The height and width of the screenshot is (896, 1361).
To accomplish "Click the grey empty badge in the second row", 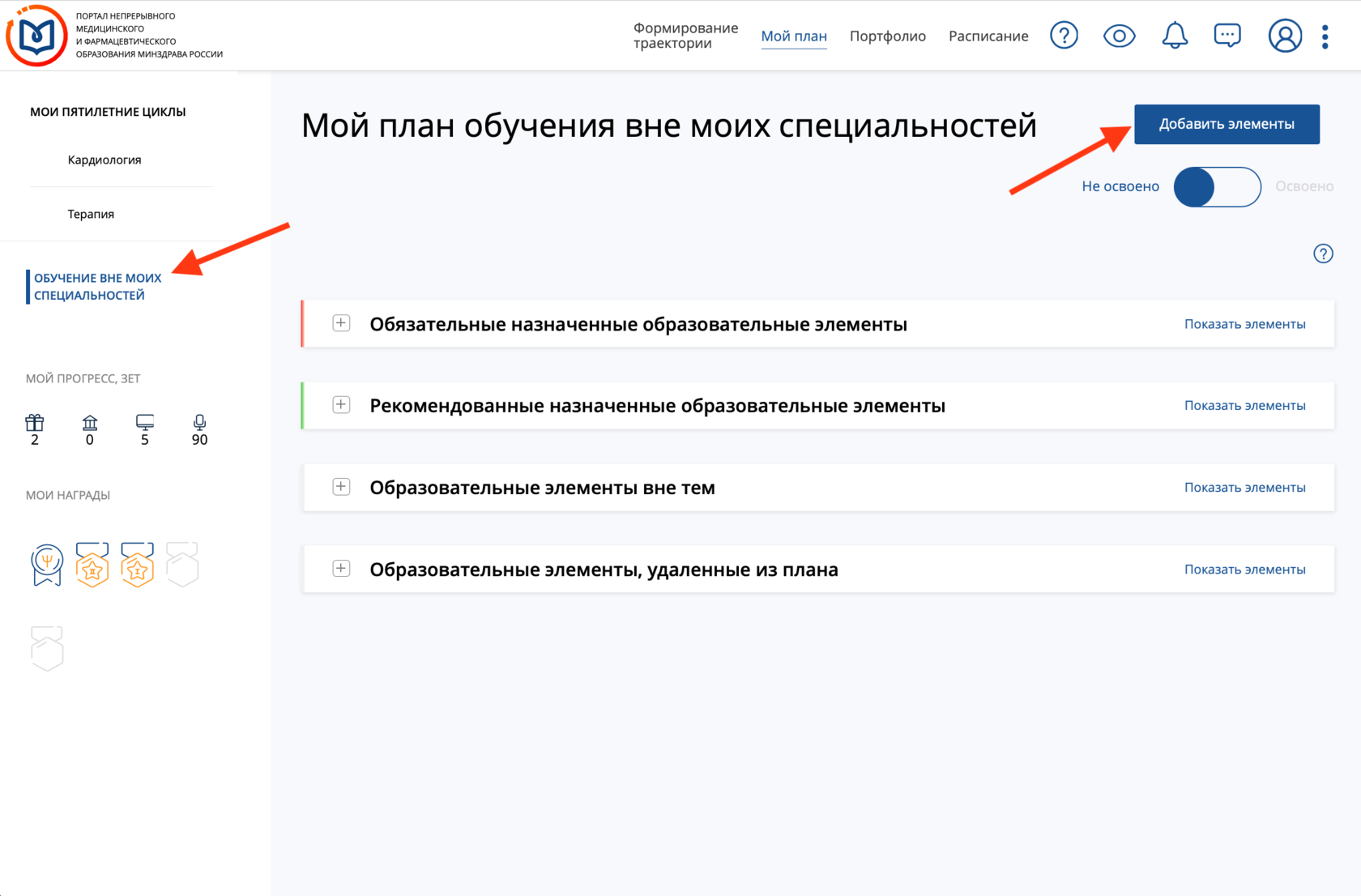I will tap(47, 648).
